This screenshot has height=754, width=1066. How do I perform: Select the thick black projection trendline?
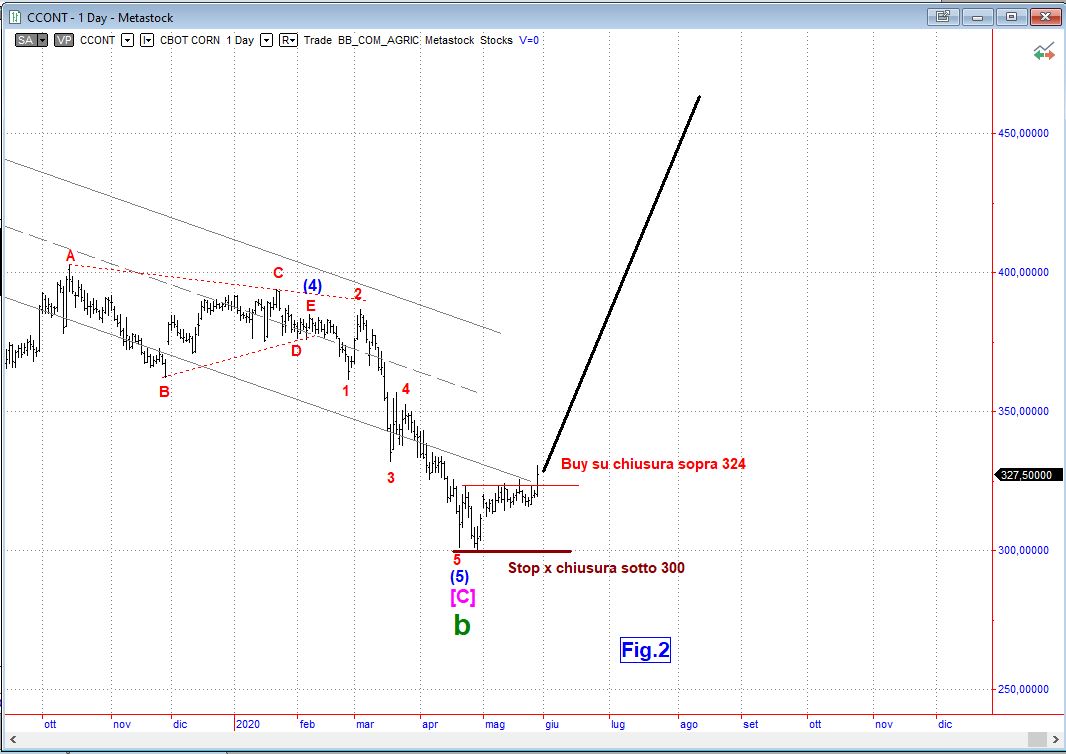[x=621, y=284]
